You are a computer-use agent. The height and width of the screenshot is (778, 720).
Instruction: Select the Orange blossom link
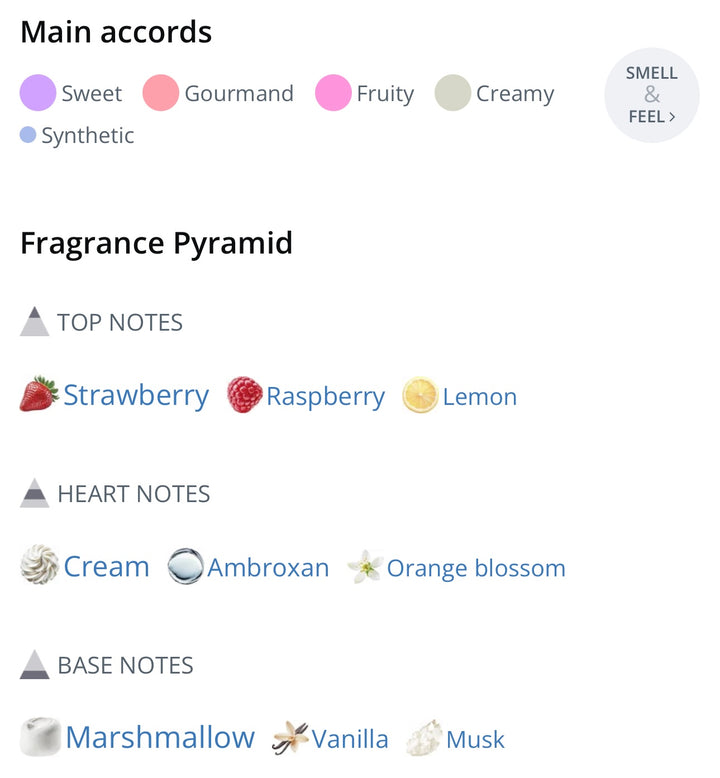[x=476, y=568]
